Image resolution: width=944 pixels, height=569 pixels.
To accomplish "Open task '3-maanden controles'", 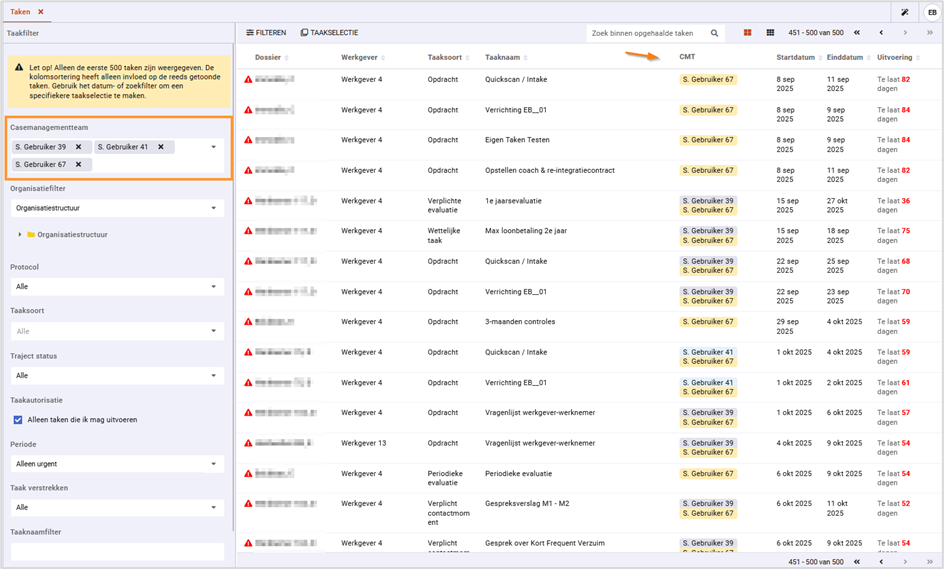I will (x=520, y=322).
